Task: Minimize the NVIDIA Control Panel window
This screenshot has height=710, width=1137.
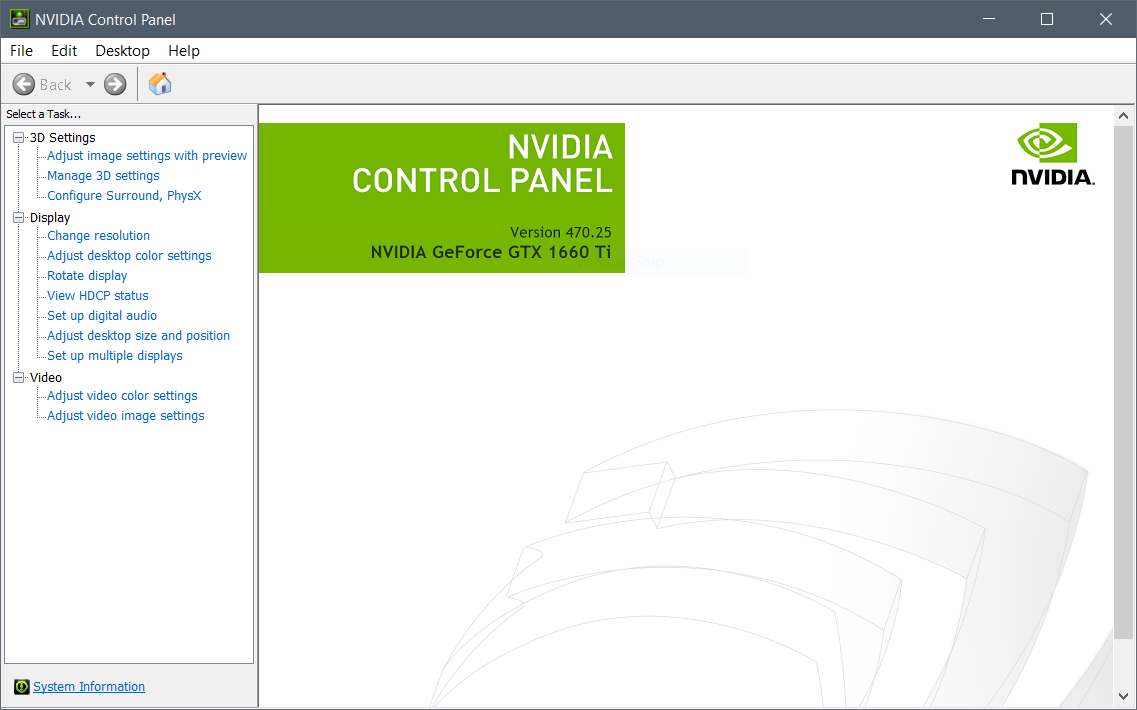Action: [990, 19]
